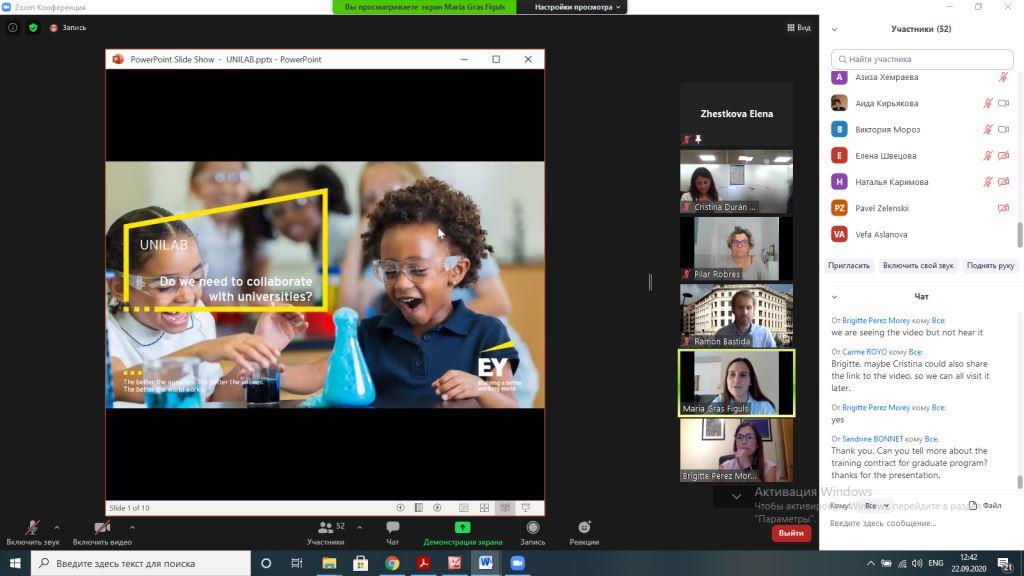Screen dimensions: 1024x576
Task: Select participant Наталья Каримова
Action: coord(920,182)
